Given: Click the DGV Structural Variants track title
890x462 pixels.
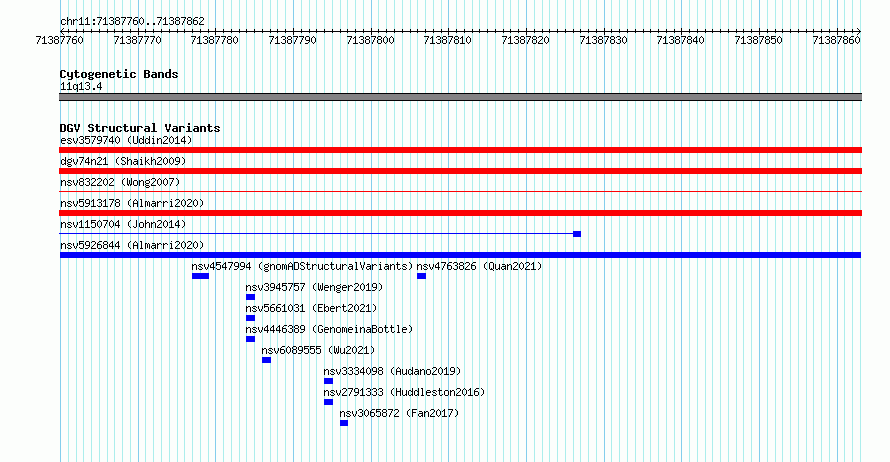Looking at the screenshot, I should 140,128.
